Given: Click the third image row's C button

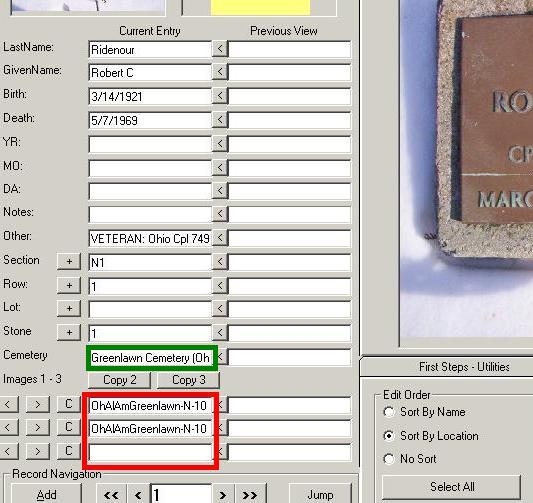Looking at the screenshot, I should pyautogui.click(x=69, y=451).
